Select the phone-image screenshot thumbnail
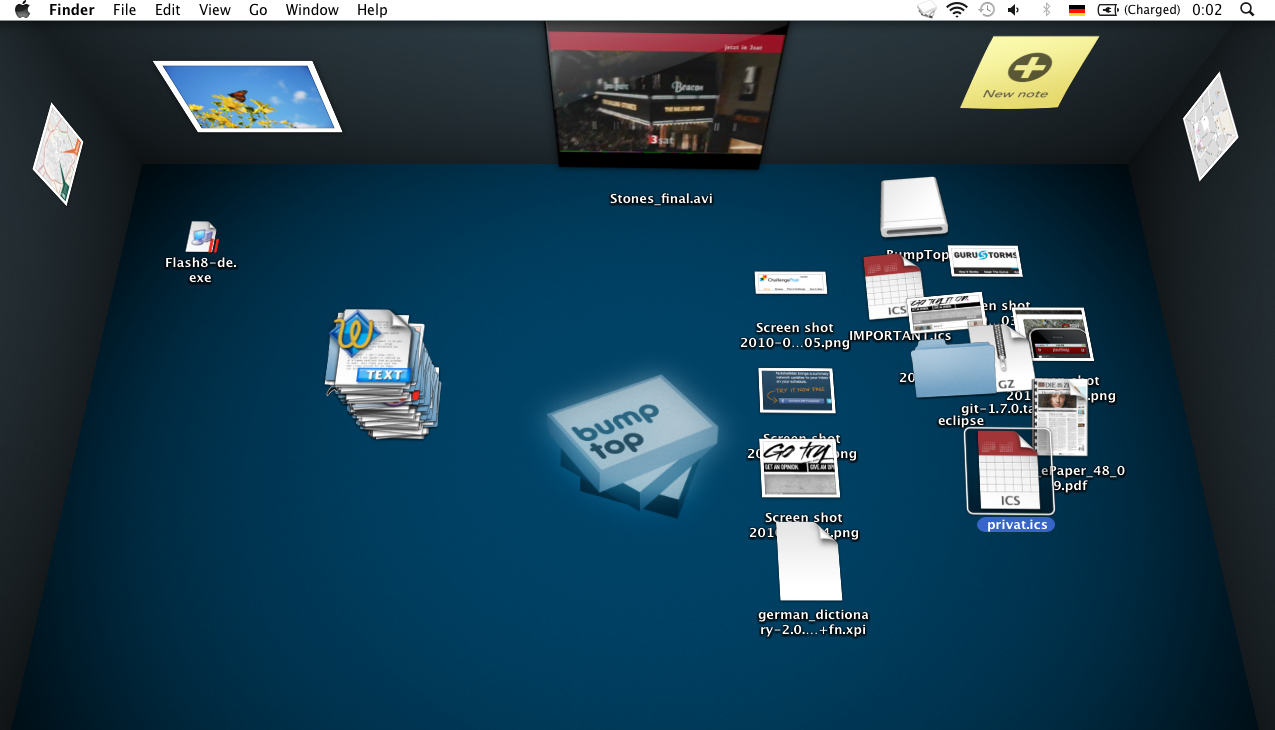Viewport: 1275px width, 730px height. [1052, 334]
